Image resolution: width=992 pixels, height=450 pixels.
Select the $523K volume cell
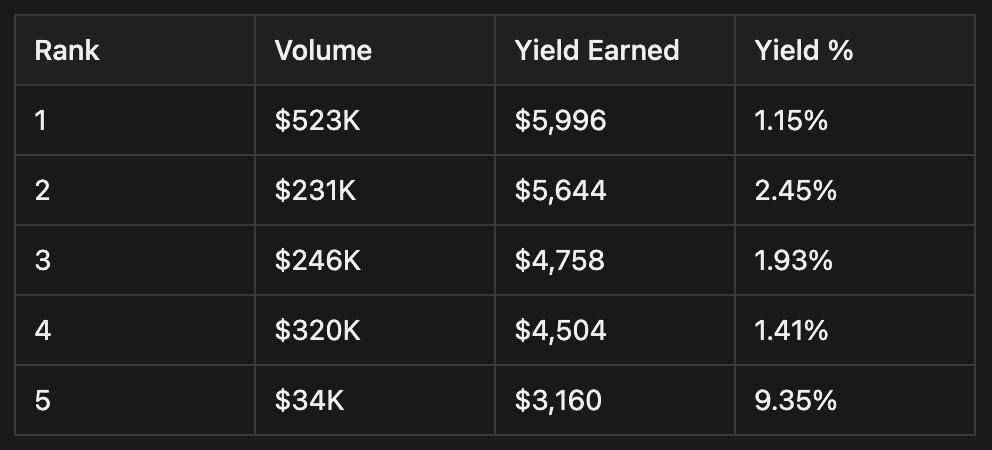click(x=318, y=121)
